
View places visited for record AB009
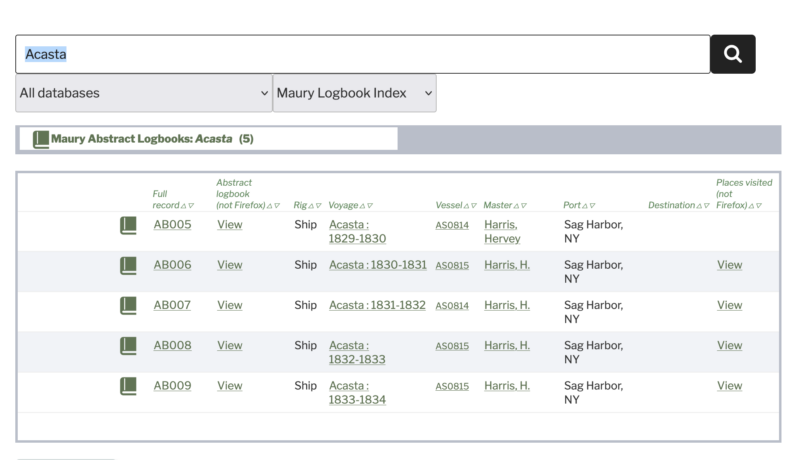click(x=729, y=385)
